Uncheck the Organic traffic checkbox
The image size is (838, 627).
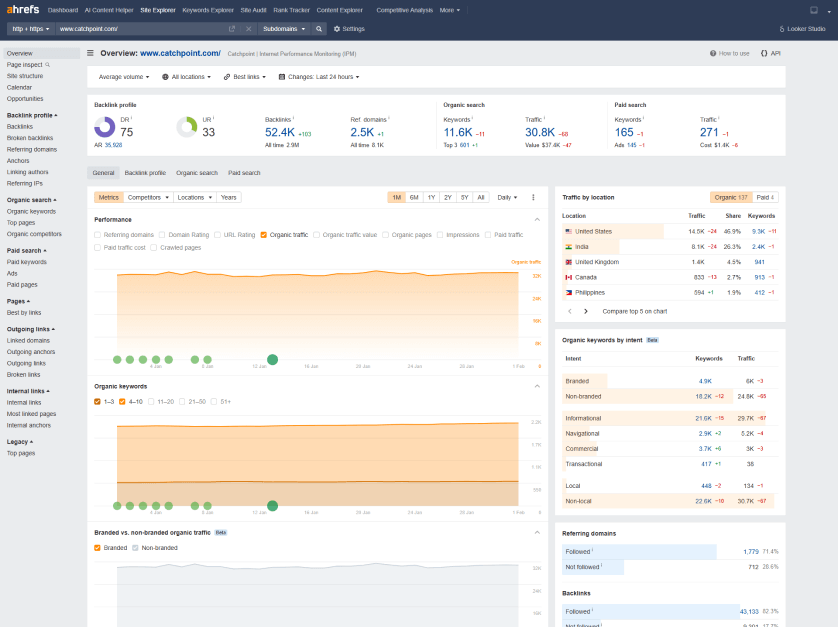pos(263,235)
